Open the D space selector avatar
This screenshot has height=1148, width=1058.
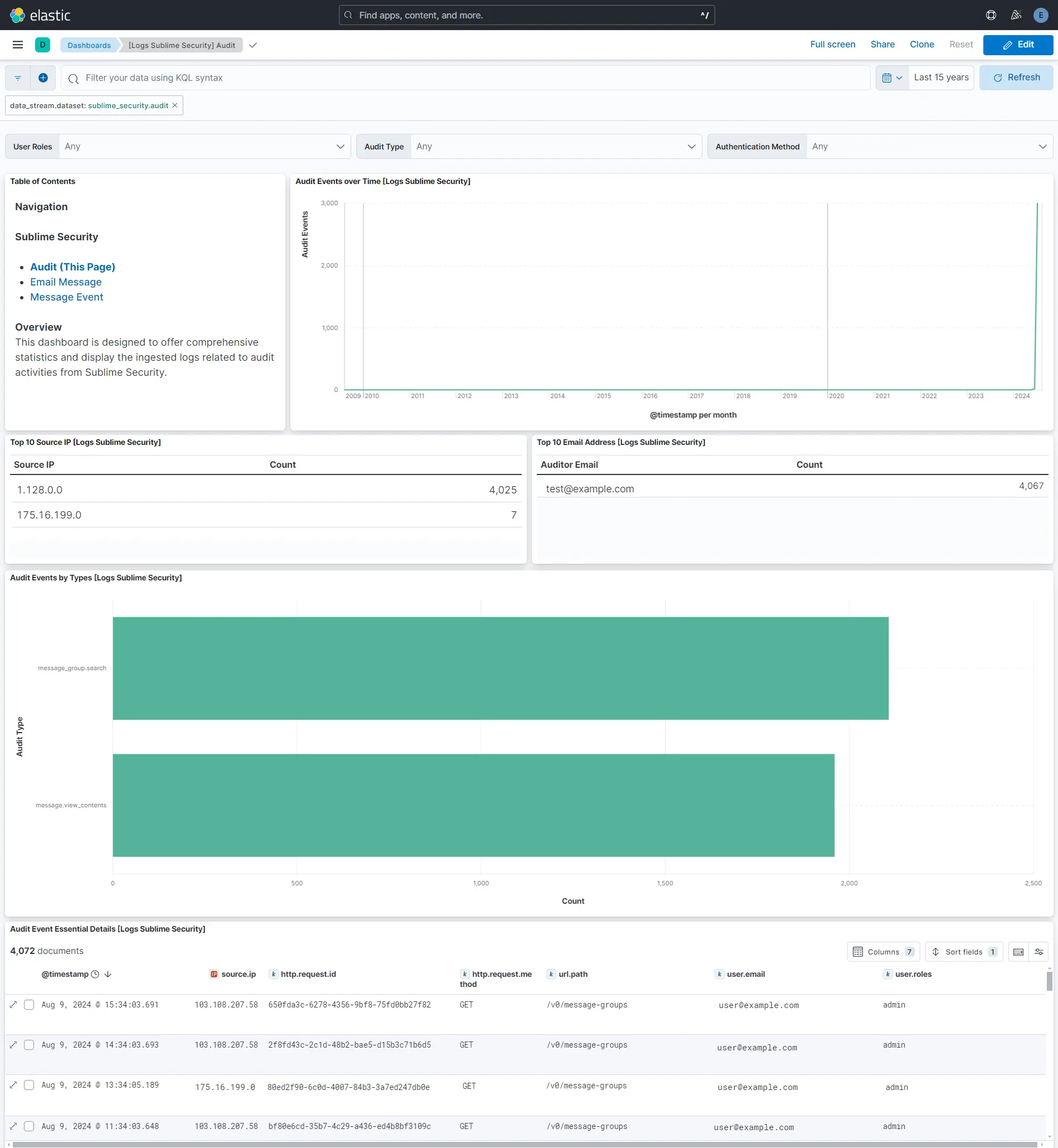(42, 45)
